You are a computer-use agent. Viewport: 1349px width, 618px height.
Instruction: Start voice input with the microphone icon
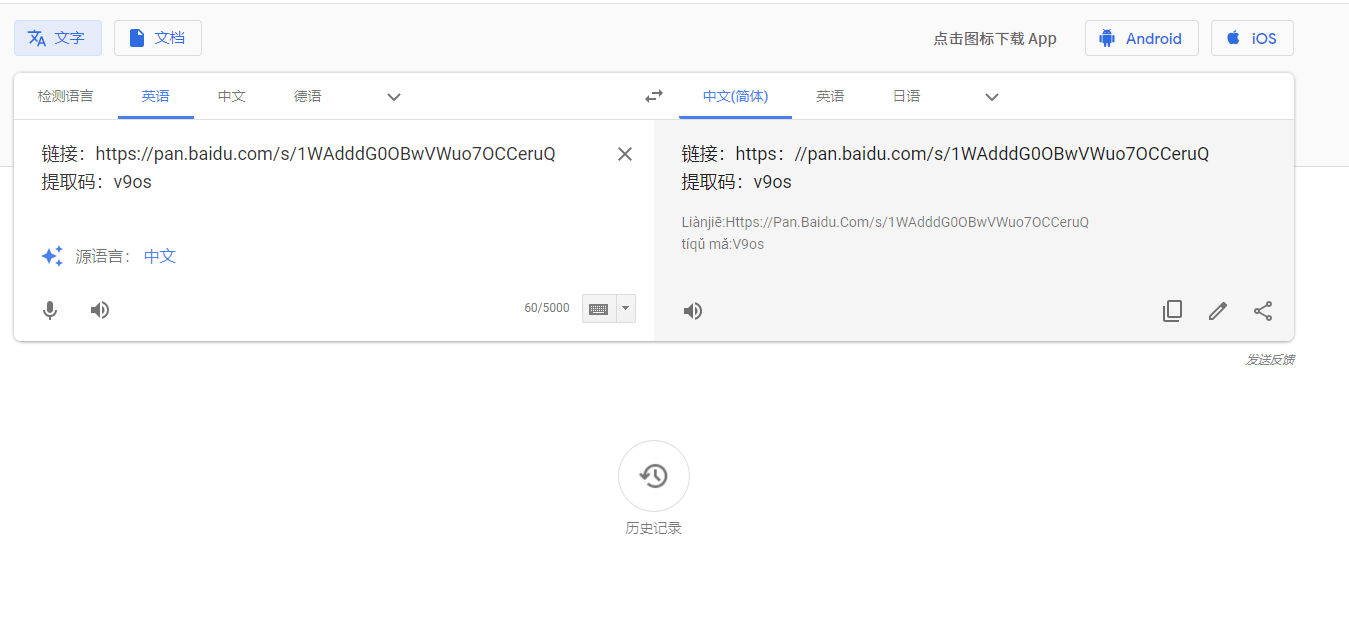(50, 310)
